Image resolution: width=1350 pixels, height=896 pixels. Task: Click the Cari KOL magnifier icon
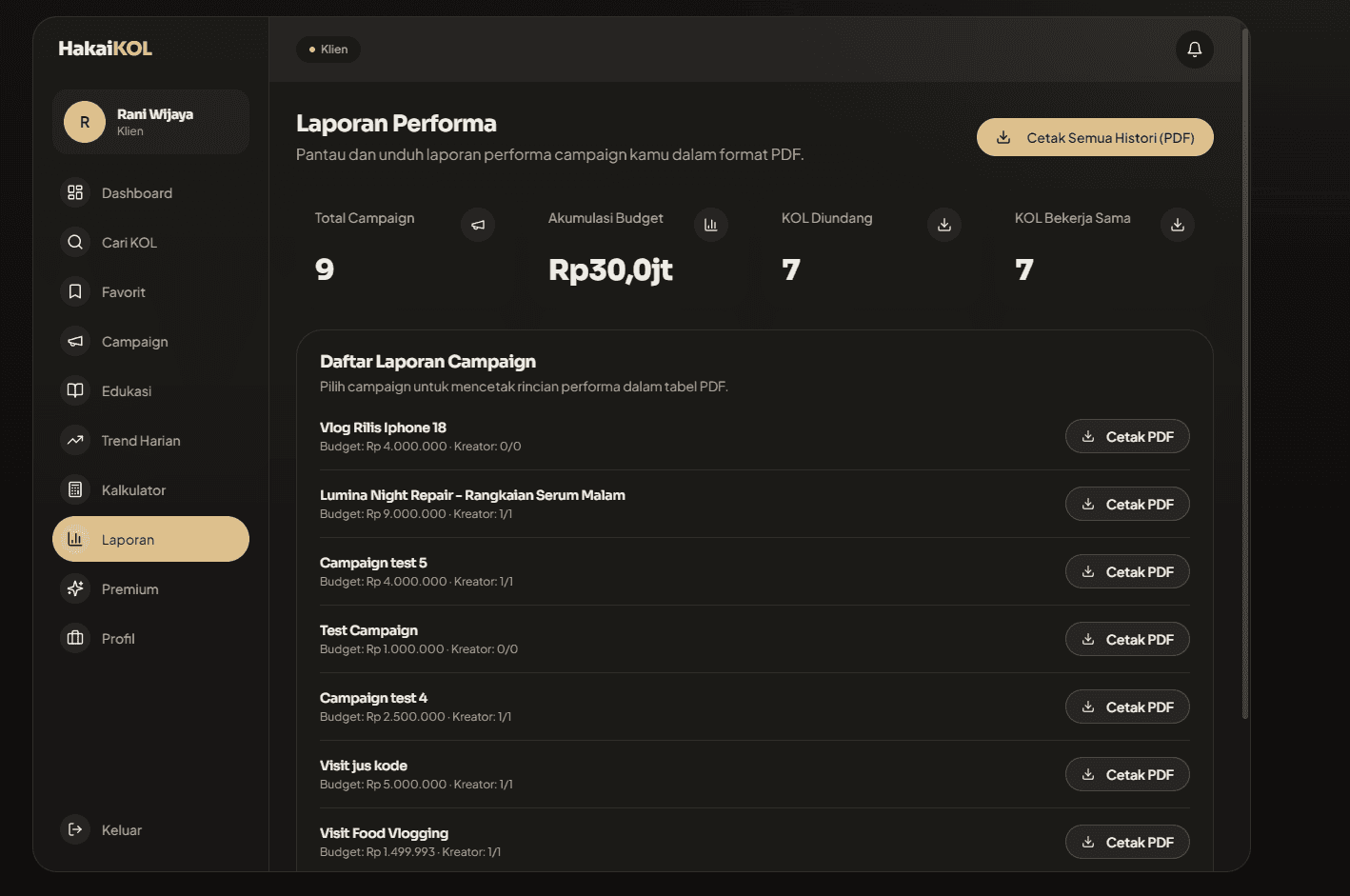[x=75, y=242]
